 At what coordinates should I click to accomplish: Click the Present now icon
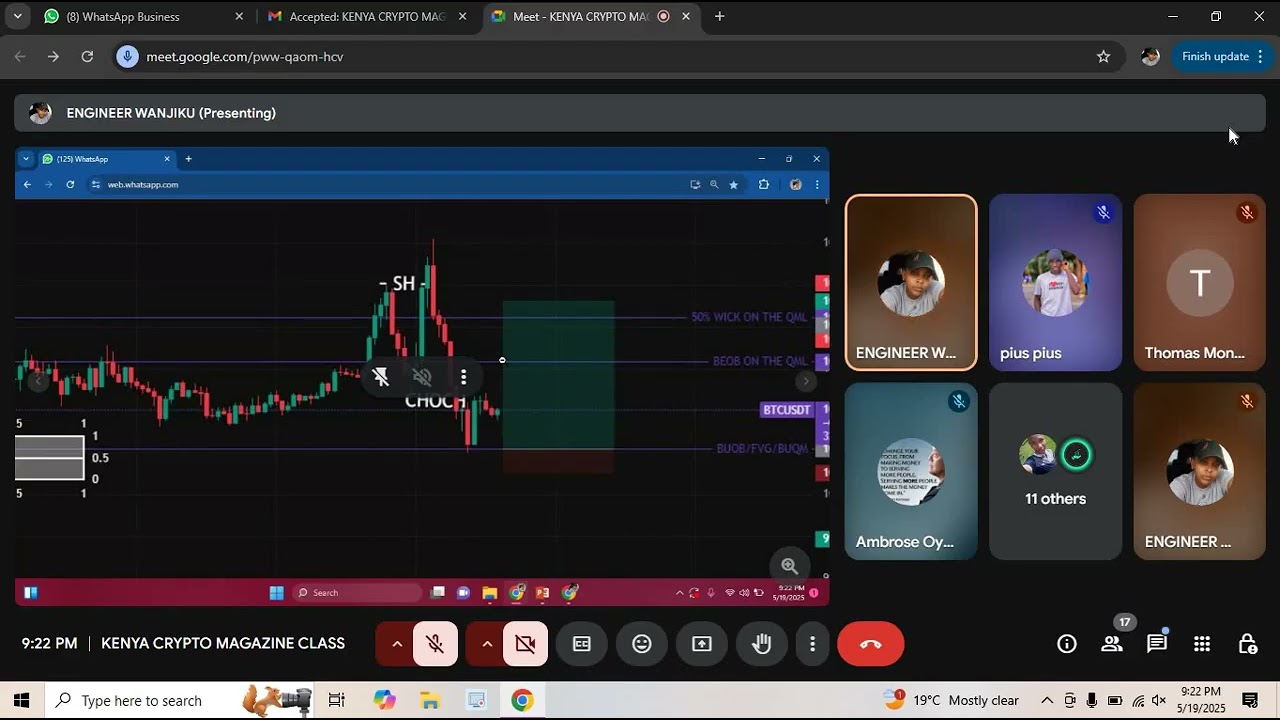tap(702, 644)
